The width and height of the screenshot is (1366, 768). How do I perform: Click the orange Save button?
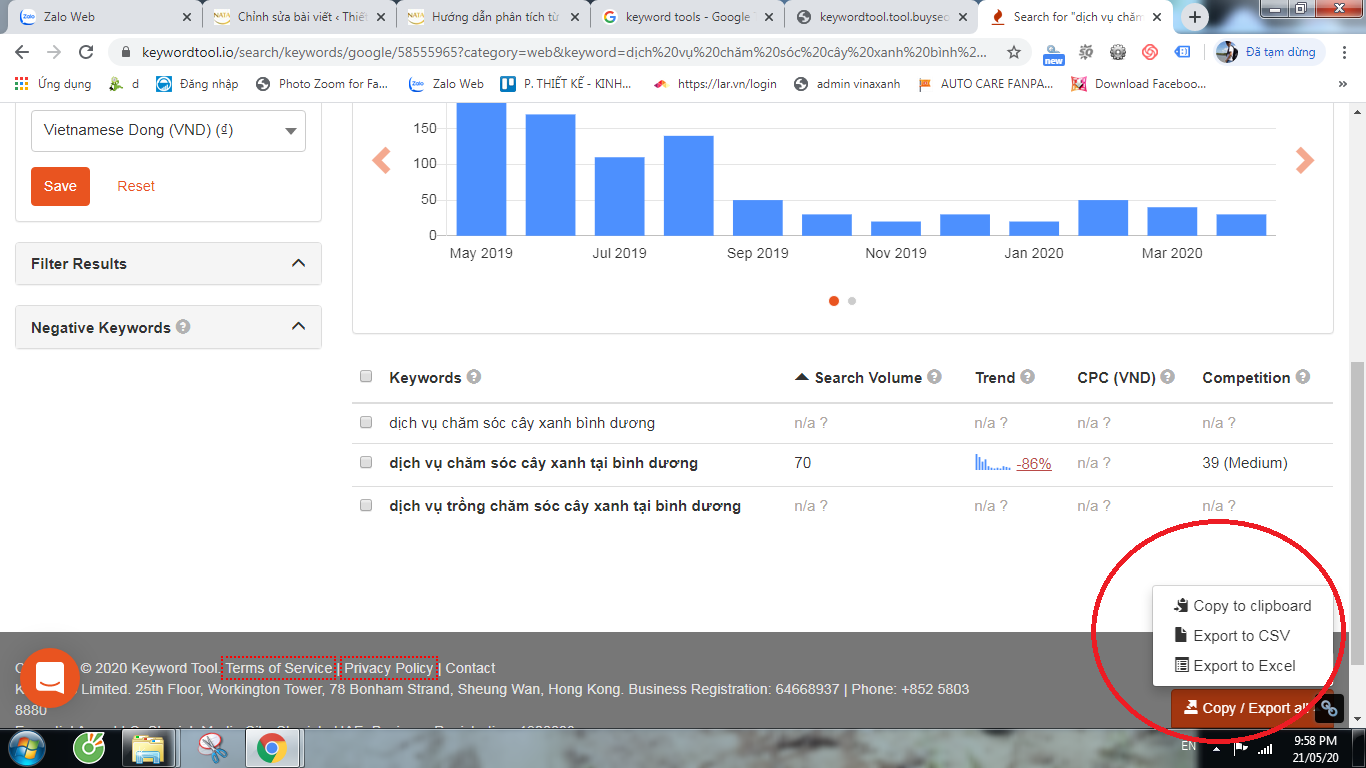pos(60,186)
